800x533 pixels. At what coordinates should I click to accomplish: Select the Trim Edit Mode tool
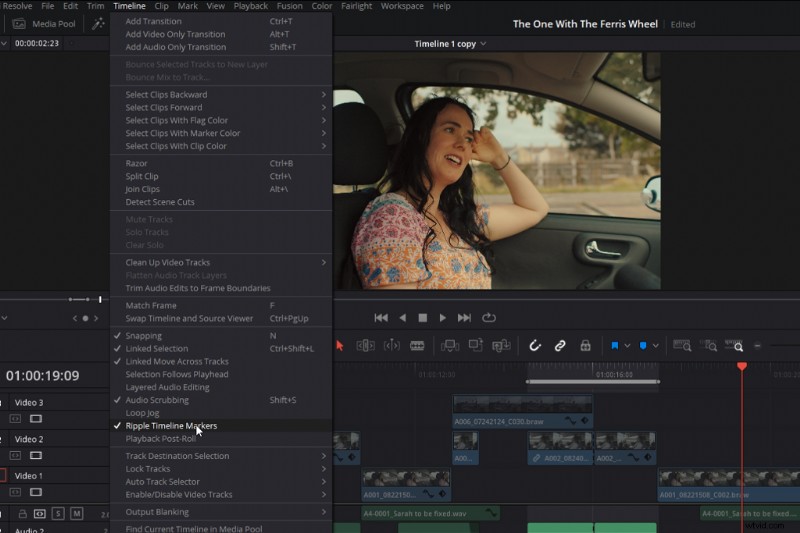[365, 346]
